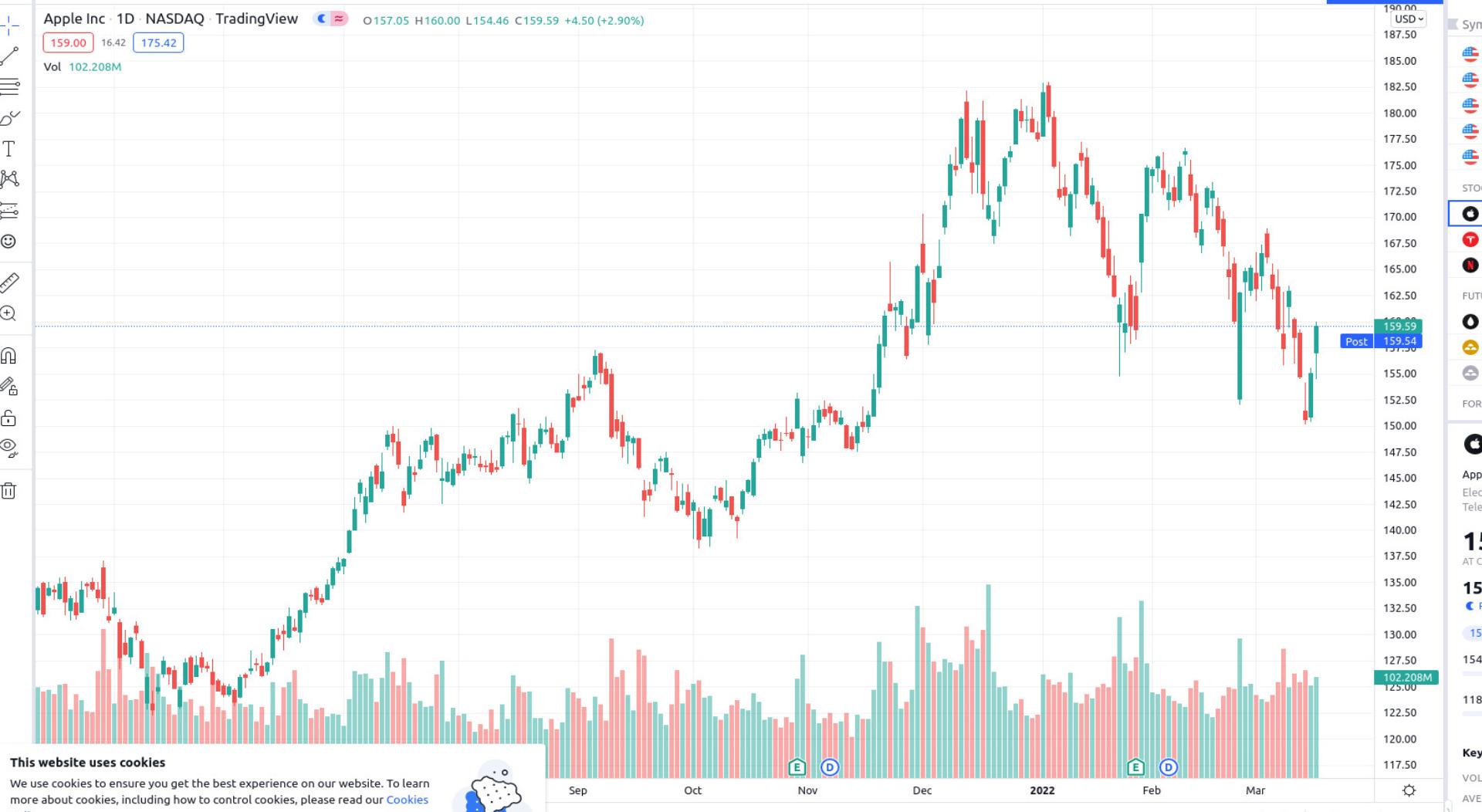The height and width of the screenshot is (812, 1482).
Task: Select the Netflix N watchlist item
Action: pyautogui.click(x=1470, y=266)
